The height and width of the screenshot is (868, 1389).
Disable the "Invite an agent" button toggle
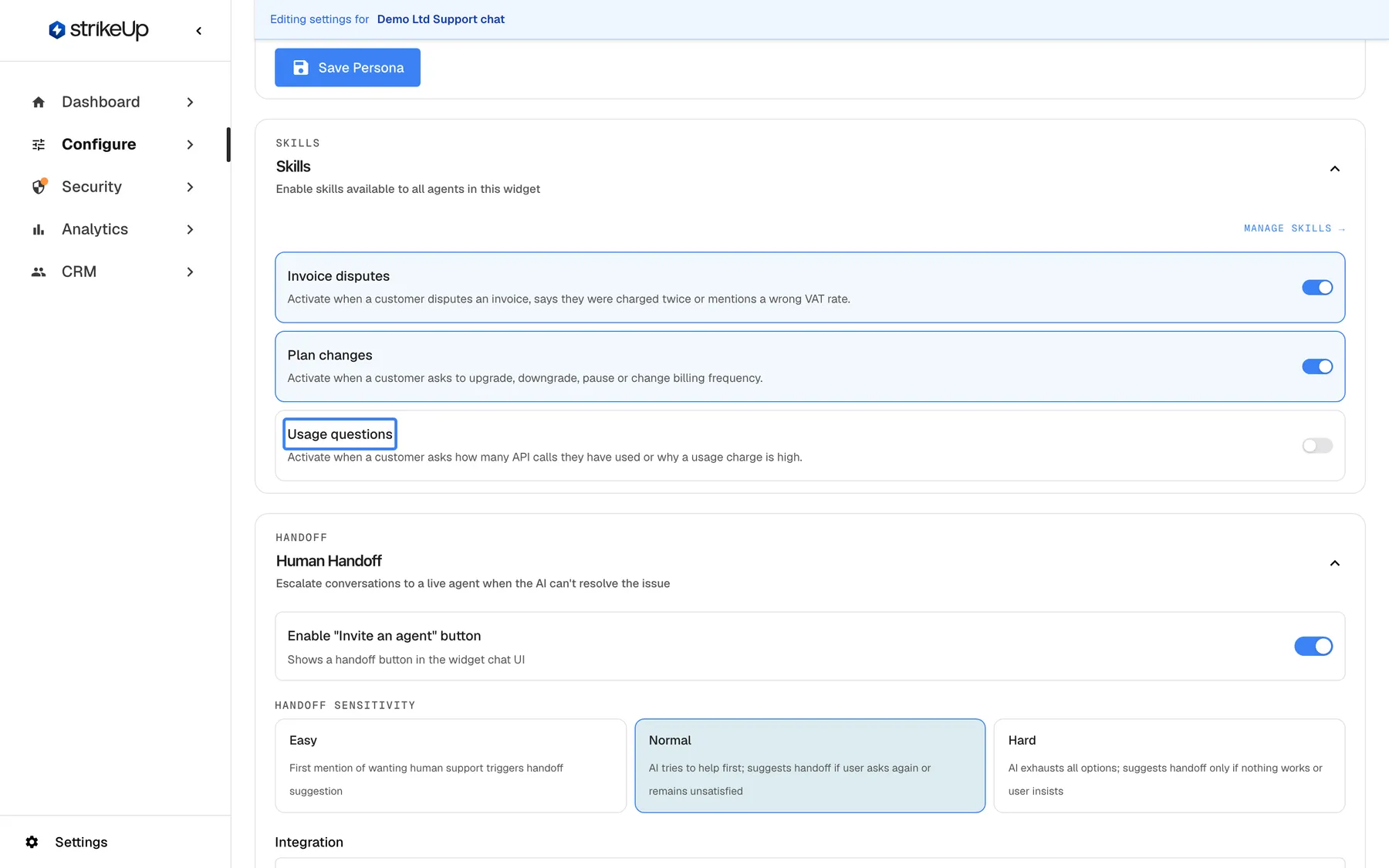(x=1313, y=646)
